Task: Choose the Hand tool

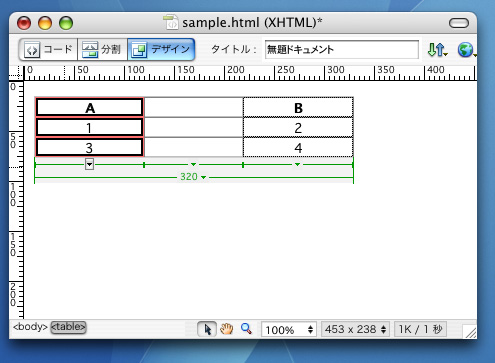Action: coord(227,329)
